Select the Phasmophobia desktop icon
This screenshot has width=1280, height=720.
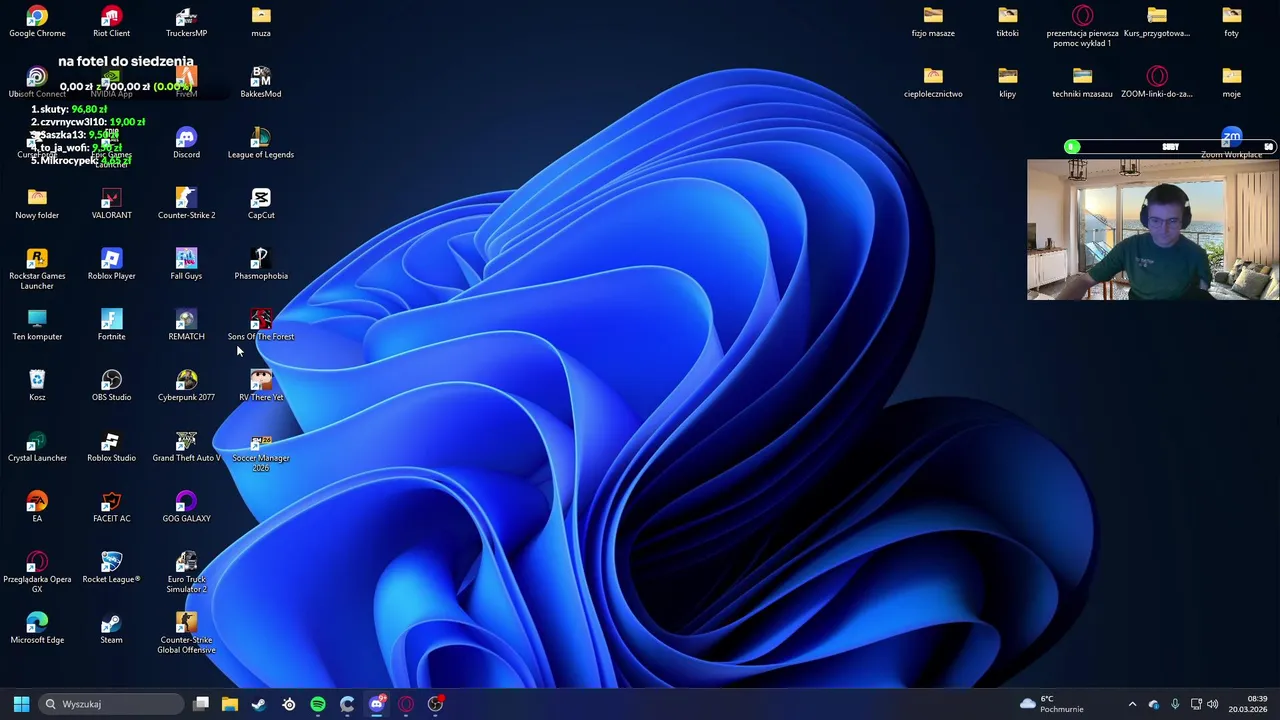click(x=261, y=265)
